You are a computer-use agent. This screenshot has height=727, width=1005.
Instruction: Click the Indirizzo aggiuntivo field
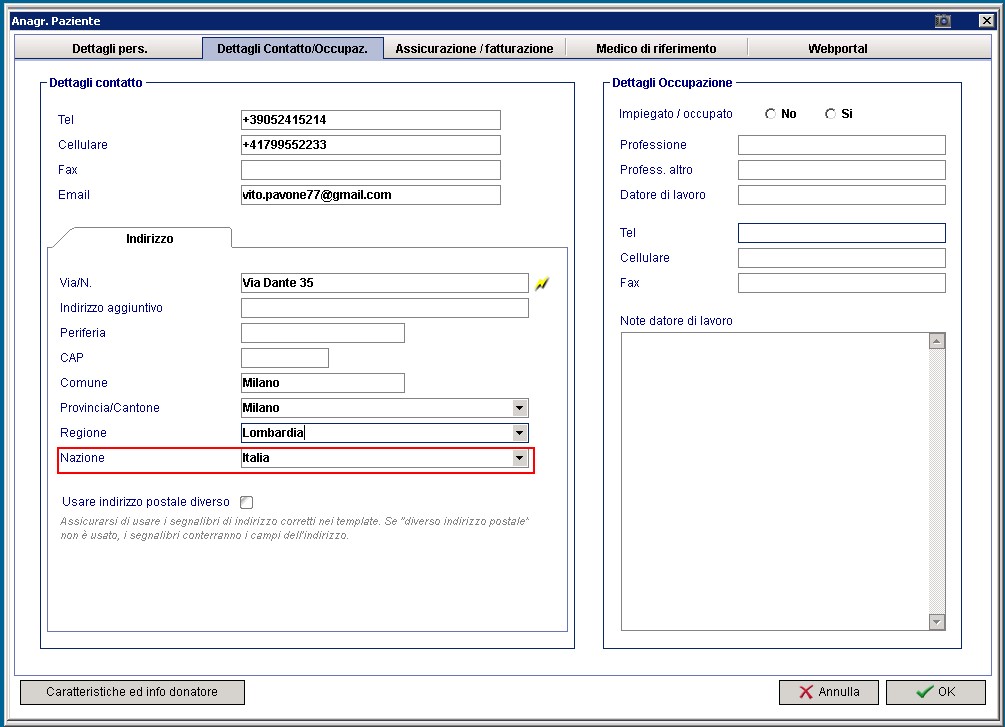click(x=385, y=308)
